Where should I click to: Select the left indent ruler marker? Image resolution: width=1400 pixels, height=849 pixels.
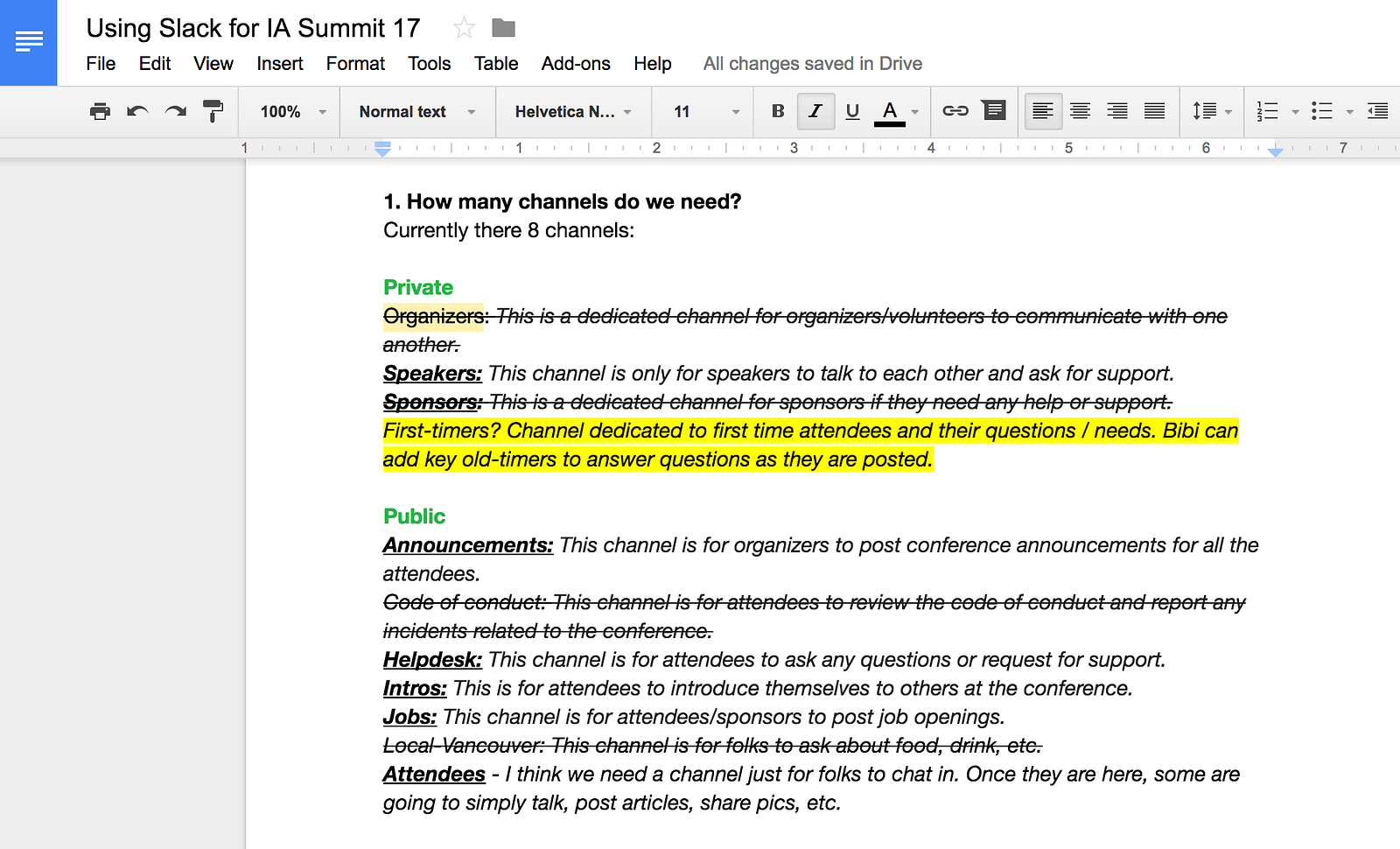click(x=382, y=150)
